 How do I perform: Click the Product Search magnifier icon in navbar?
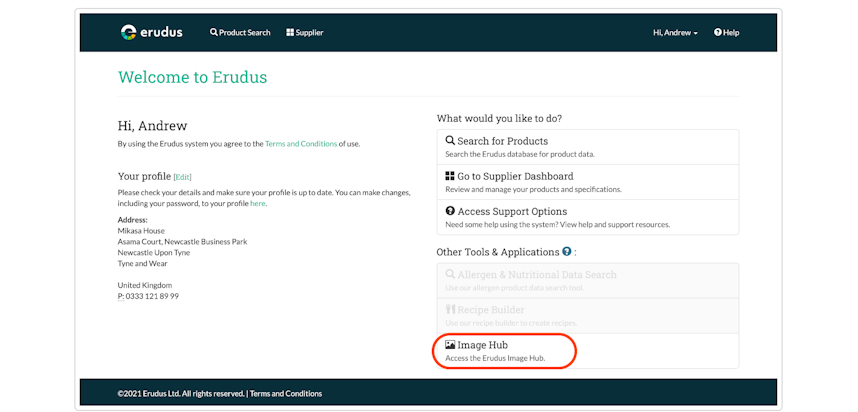213,32
